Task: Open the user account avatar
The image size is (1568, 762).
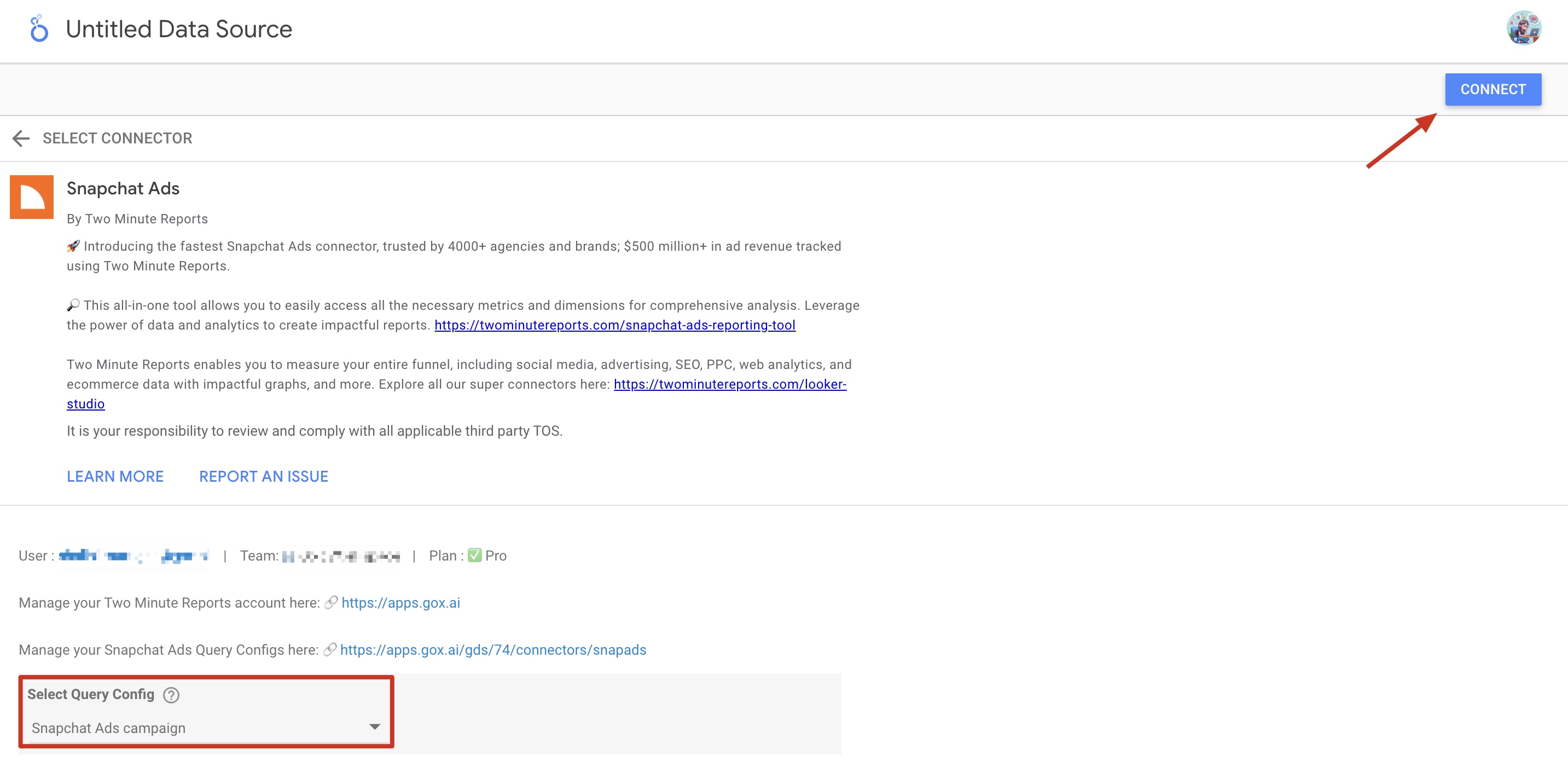Action: tap(1524, 28)
